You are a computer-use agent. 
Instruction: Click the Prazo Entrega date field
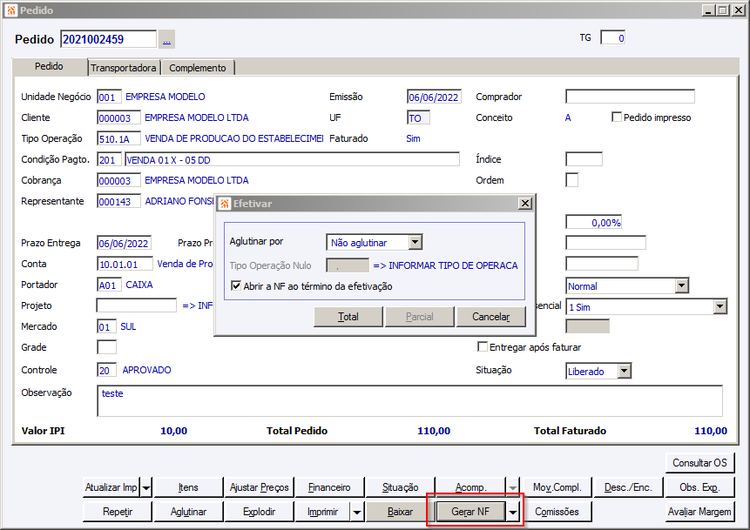[x=124, y=243]
